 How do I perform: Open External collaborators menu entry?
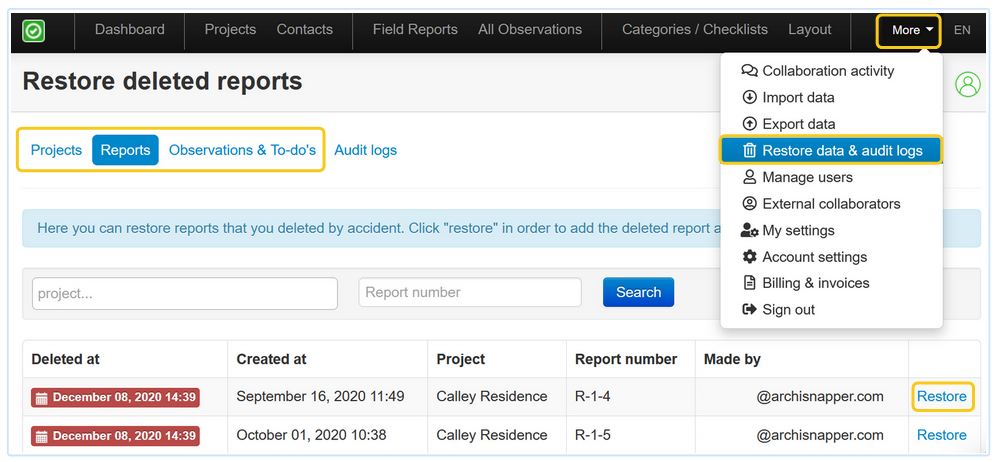[x=830, y=204]
